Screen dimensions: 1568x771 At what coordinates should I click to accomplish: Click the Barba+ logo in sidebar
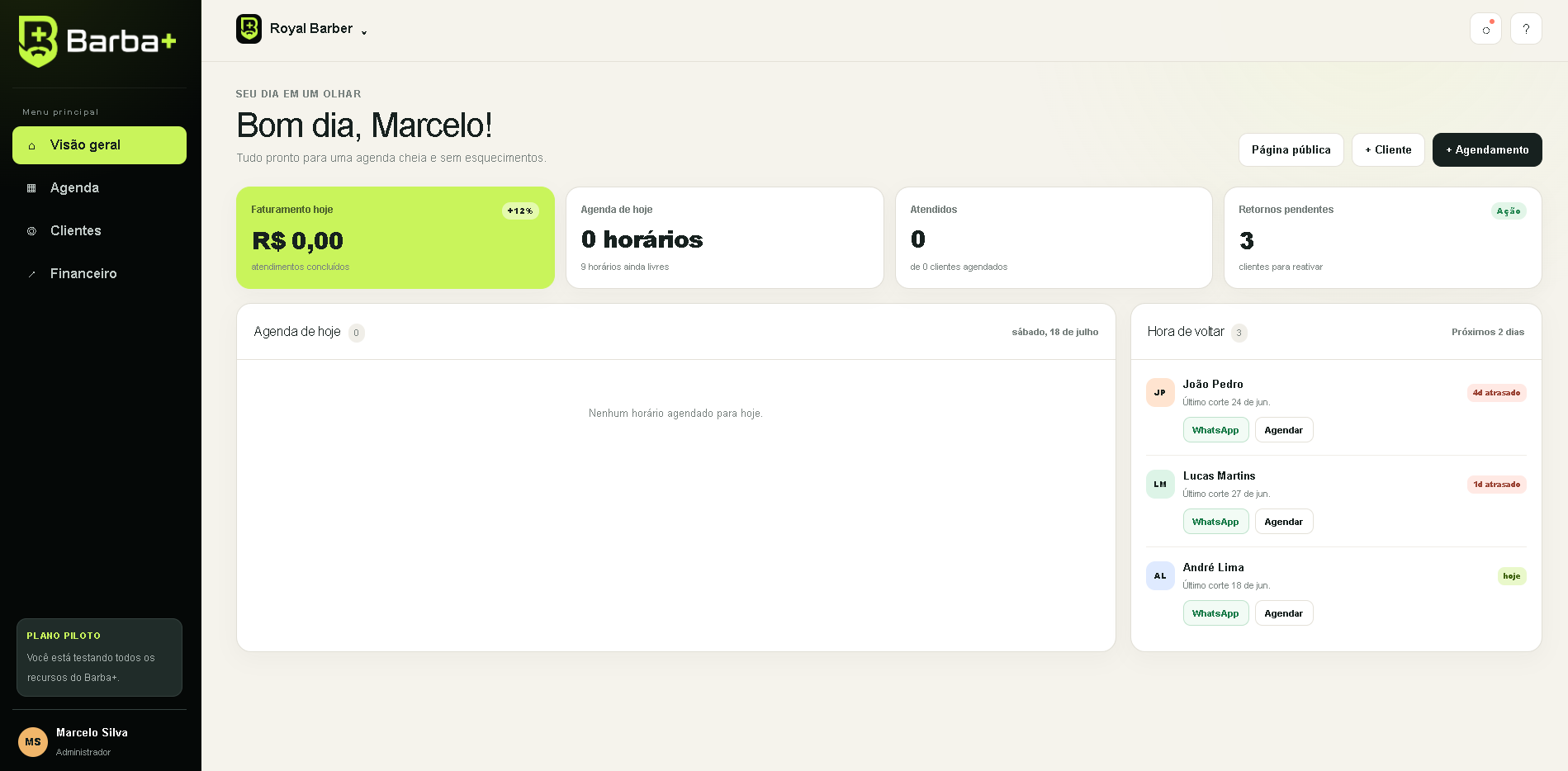[97, 41]
